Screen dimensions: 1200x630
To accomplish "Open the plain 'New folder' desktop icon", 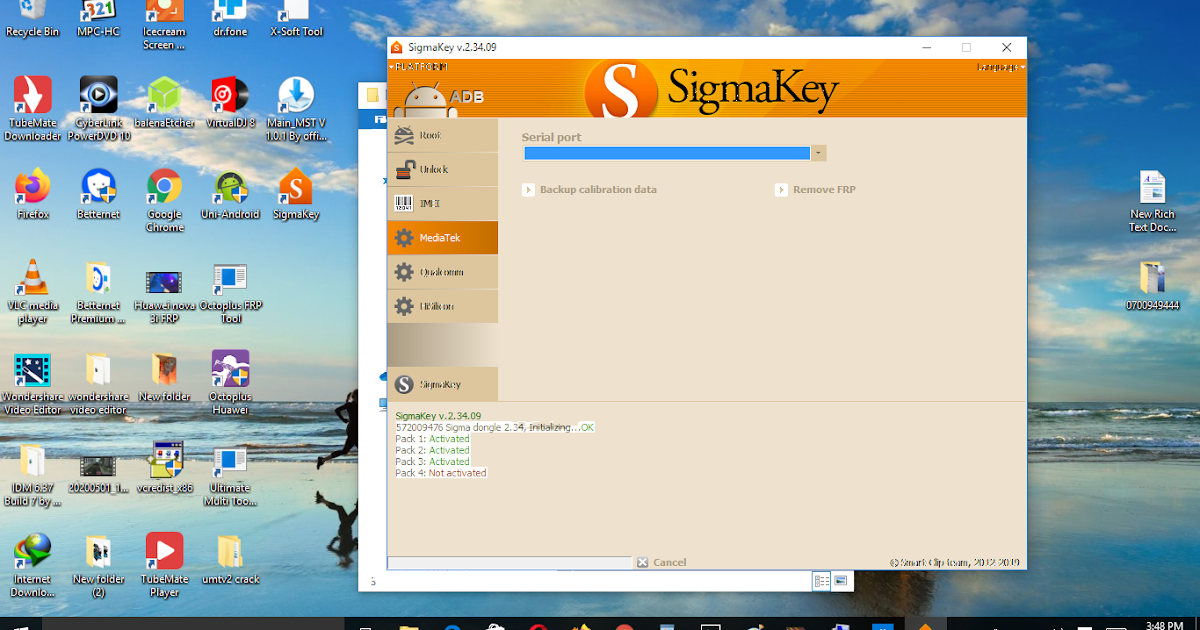I will point(164,376).
